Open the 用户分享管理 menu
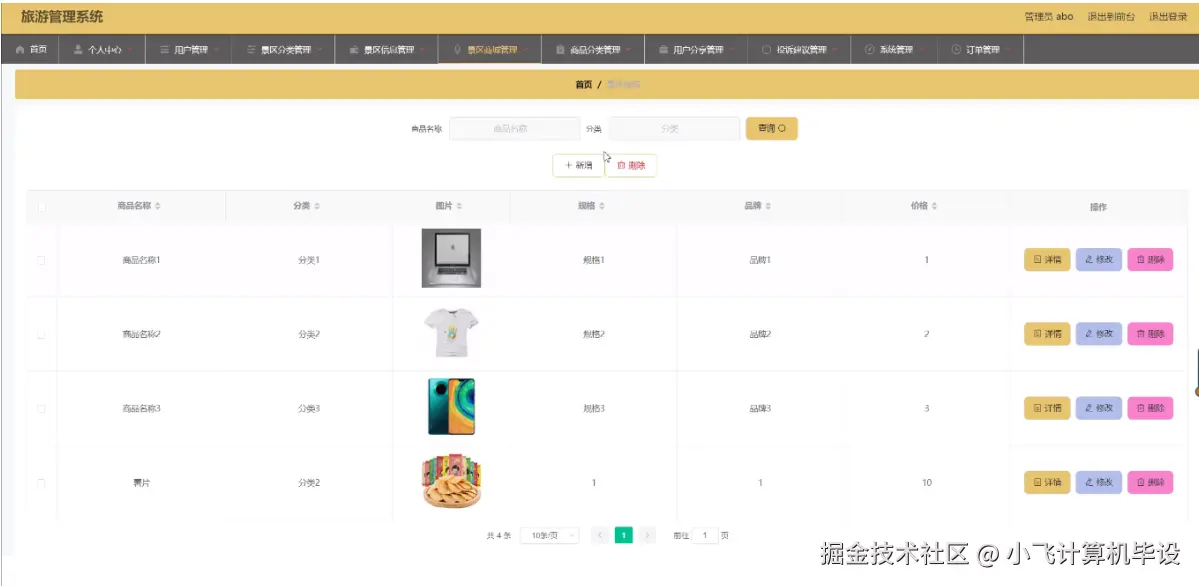Image resolution: width=1199 pixels, height=586 pixels. (x=696, y=50)
